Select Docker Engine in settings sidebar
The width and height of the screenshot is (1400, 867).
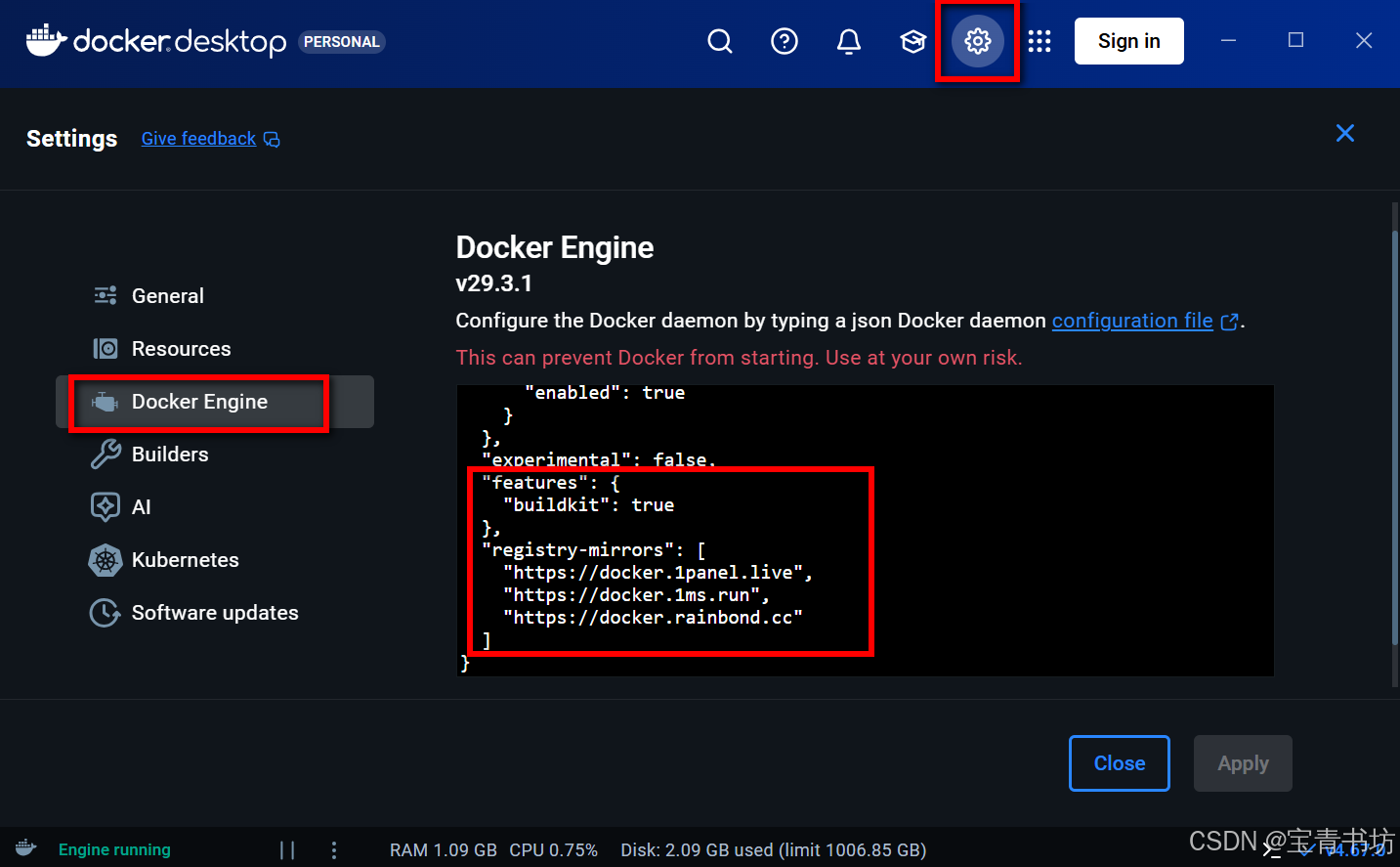click(x=215, y=402)
